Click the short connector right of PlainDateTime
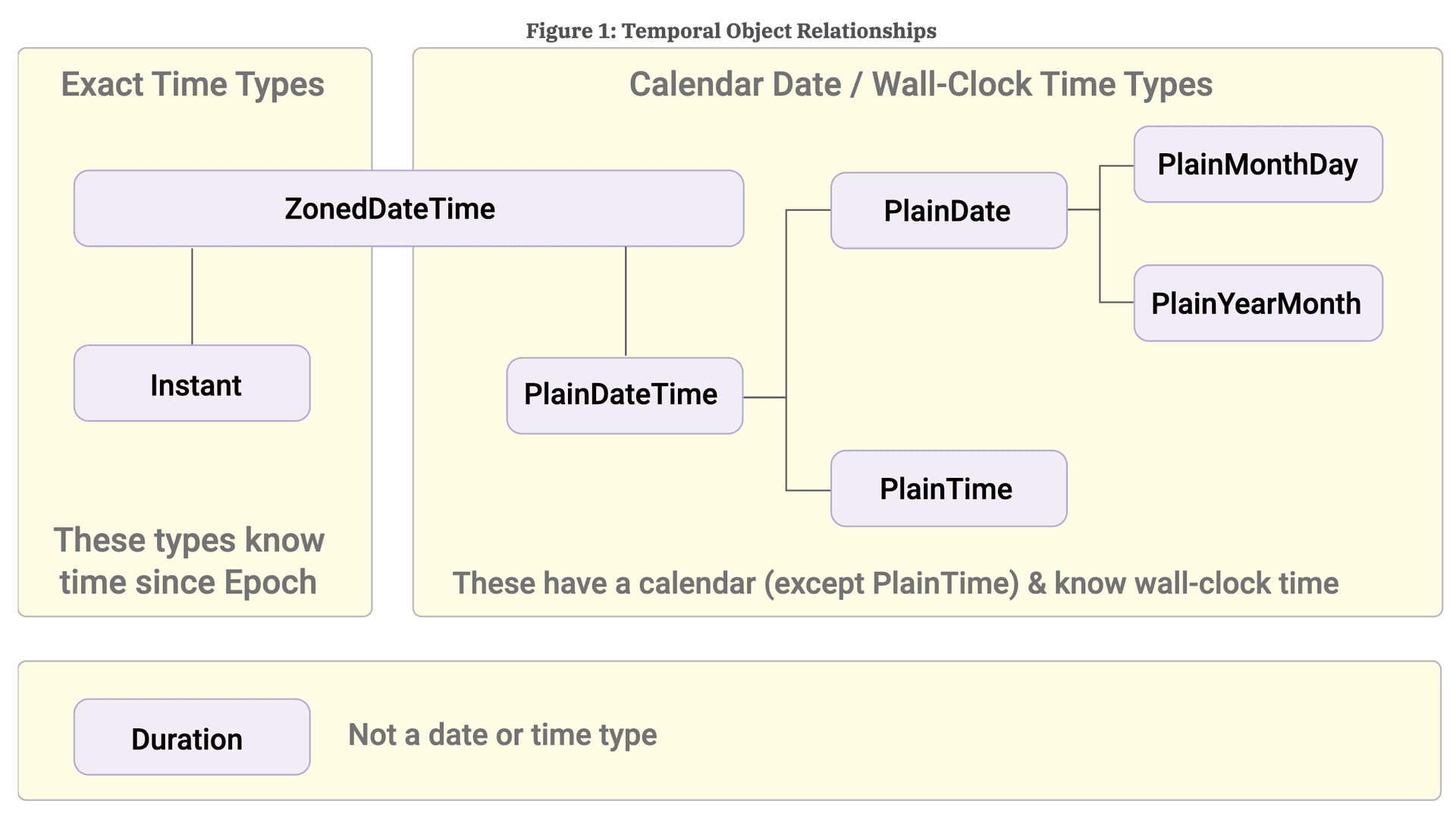 coord(764,397)
